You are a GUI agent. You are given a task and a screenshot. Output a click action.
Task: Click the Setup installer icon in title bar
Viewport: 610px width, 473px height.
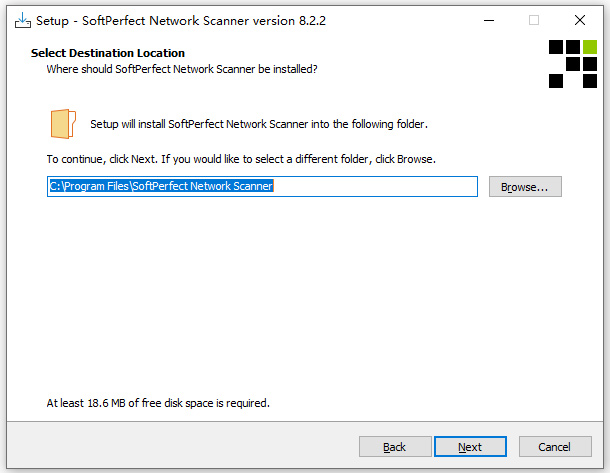coord(22,20)
